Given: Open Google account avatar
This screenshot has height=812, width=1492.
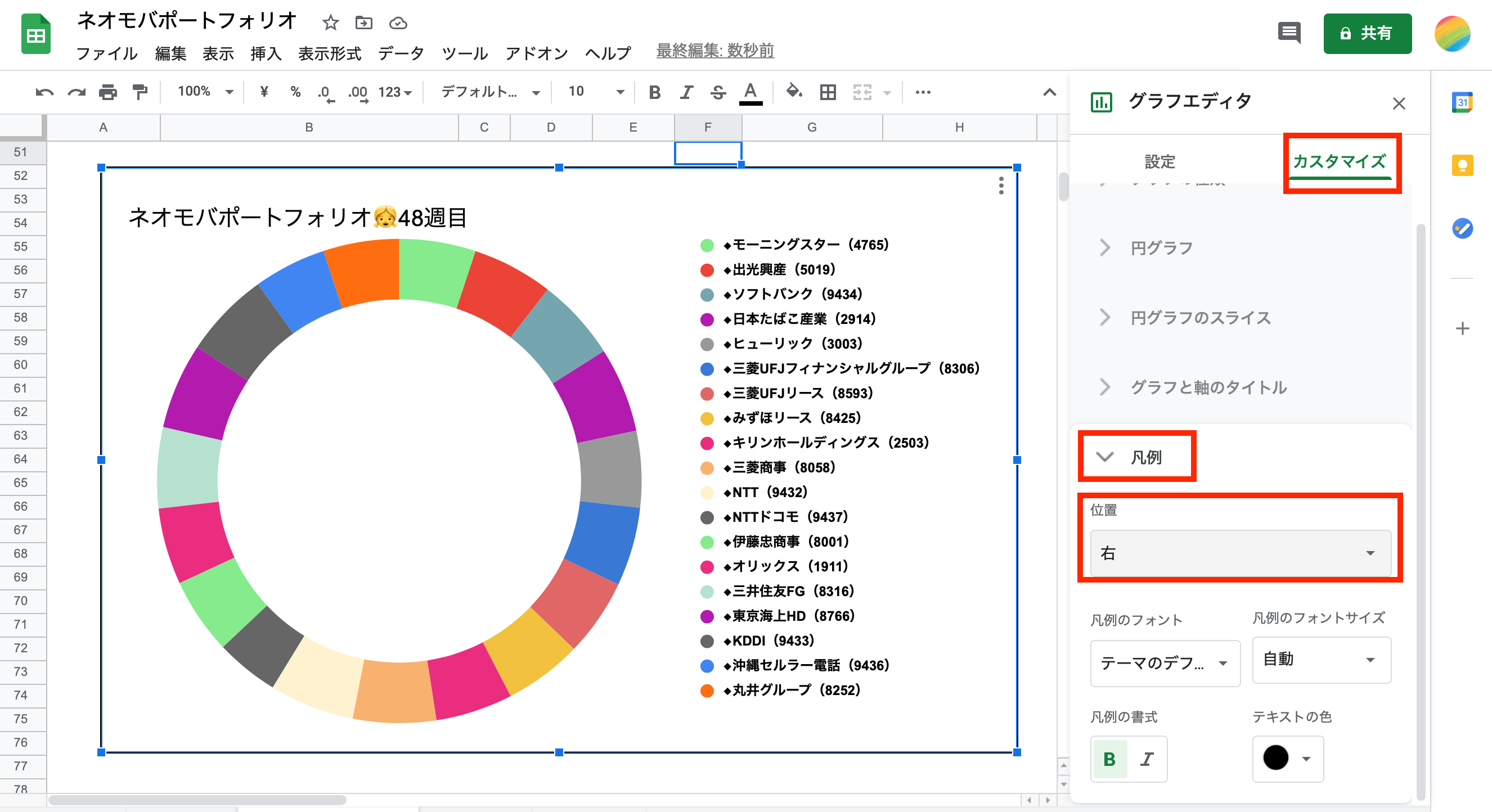Looking at the screenshot, I should pyautogui.click(x=1452, y=34).
